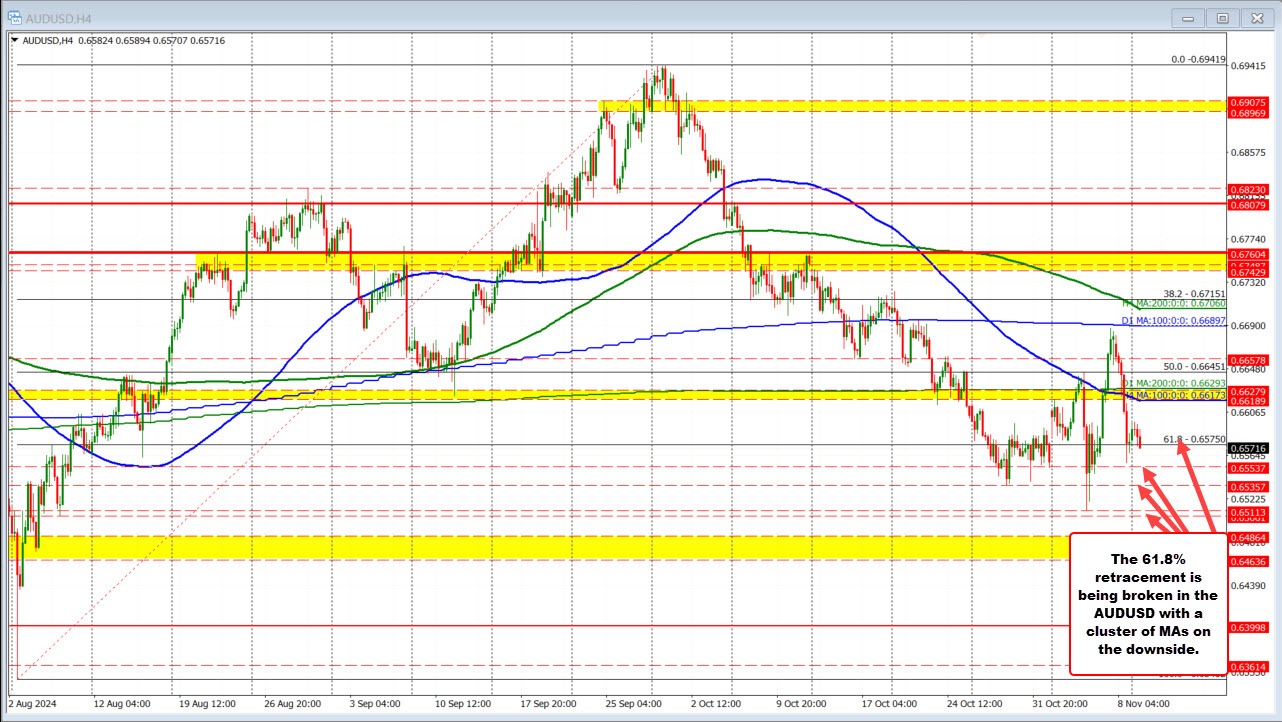This screenshot has width=1282, height=722.
Task: Restore the chart window with the maximize button
Action: pyautogui.click(x=1223, y=17)
